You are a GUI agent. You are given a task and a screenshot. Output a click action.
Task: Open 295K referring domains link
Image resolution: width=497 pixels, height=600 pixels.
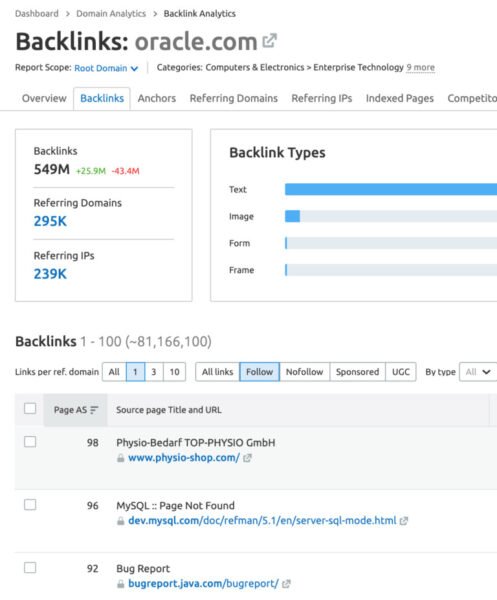click(50, 221)
